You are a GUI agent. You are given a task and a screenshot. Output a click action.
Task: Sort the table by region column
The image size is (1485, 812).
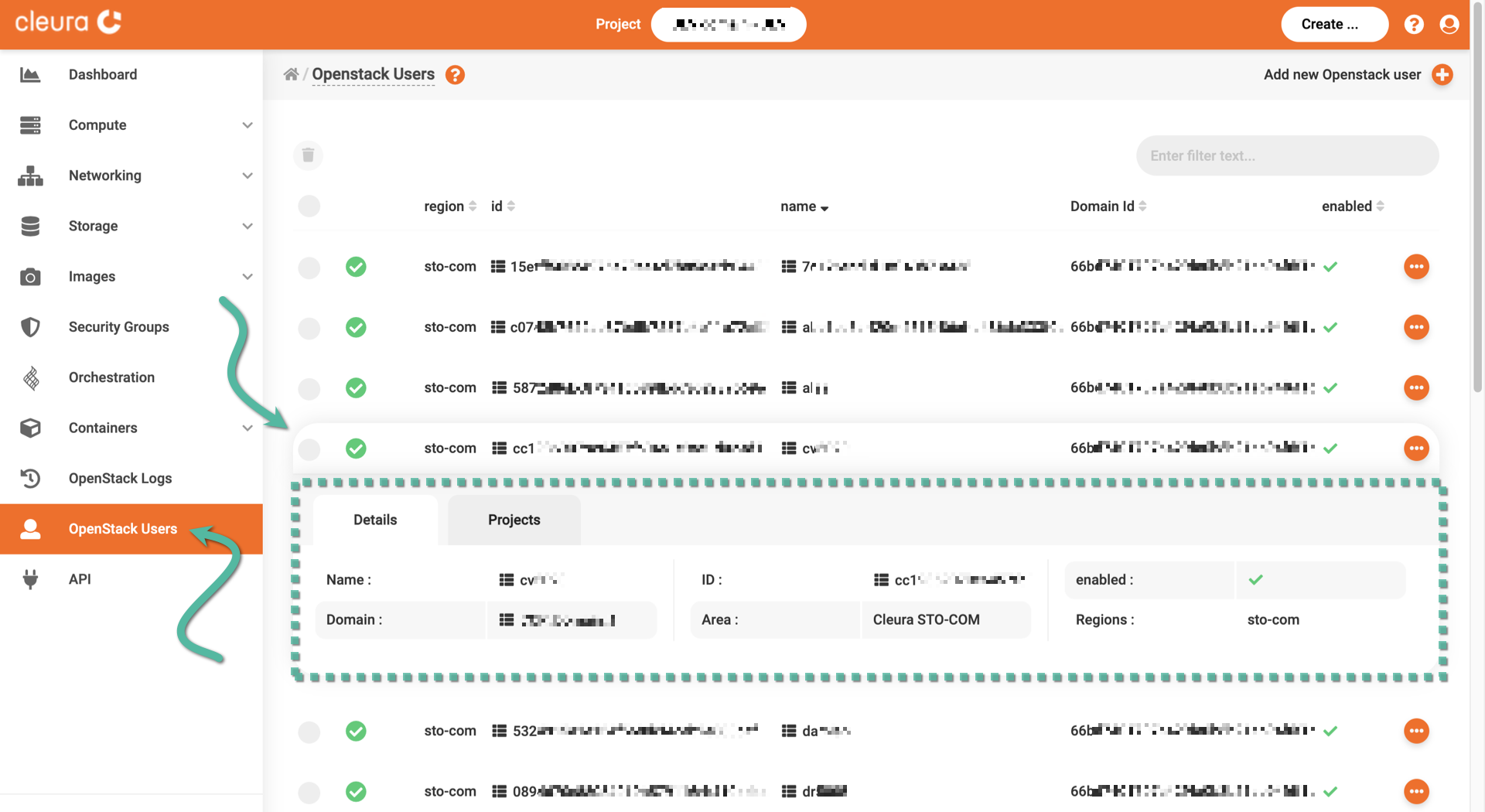coord(450,206)
